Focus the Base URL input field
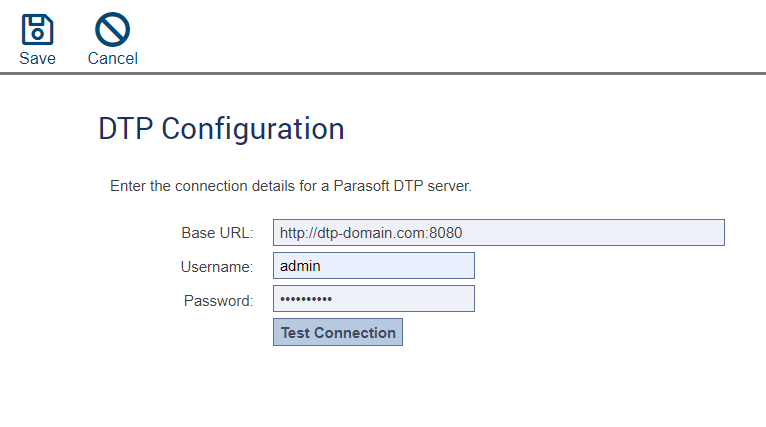This screenshot has height=427, width=766. pos(499,233)
